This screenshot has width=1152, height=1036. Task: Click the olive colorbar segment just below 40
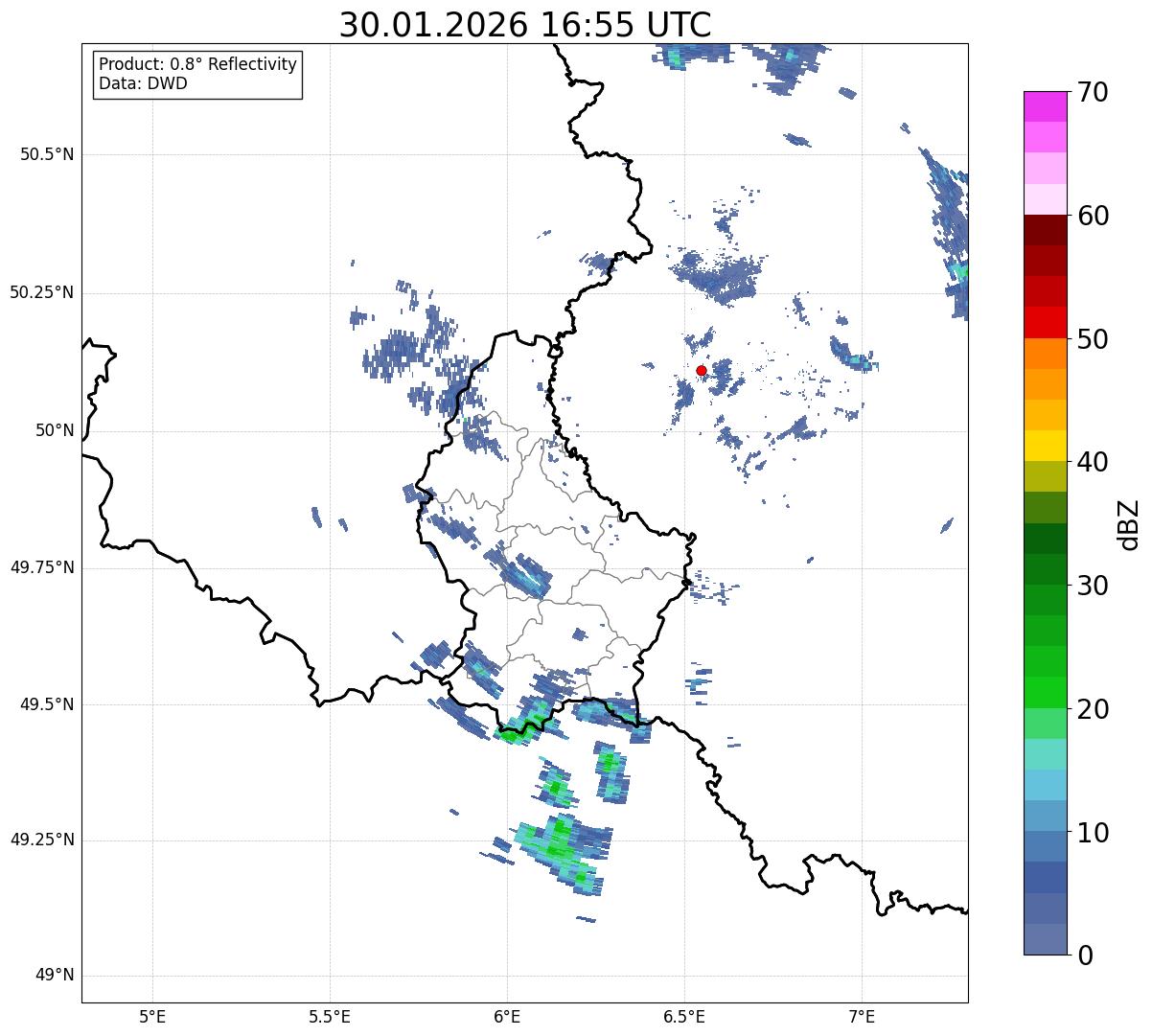(1045, 477)
